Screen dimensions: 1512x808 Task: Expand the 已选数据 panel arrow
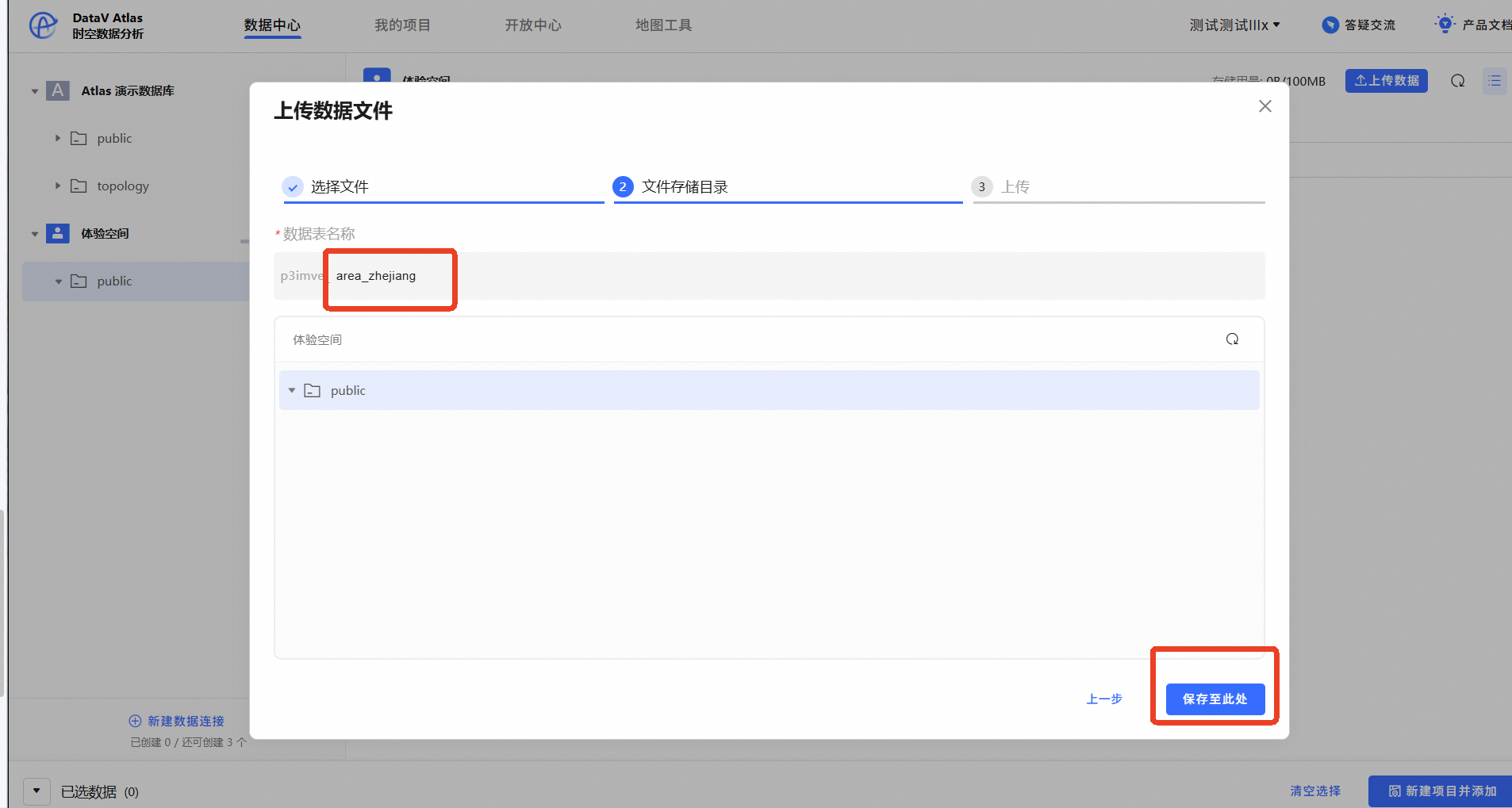[x=36, y=791]
